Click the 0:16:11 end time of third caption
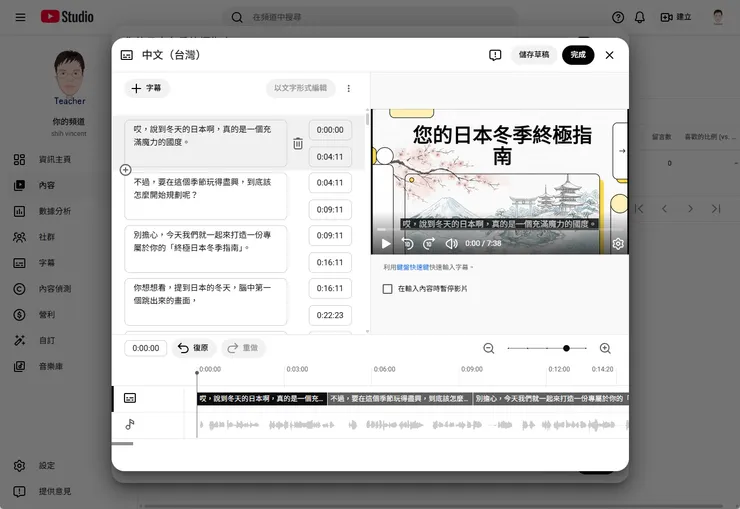The image size is (740, 509). coord(330,263)
